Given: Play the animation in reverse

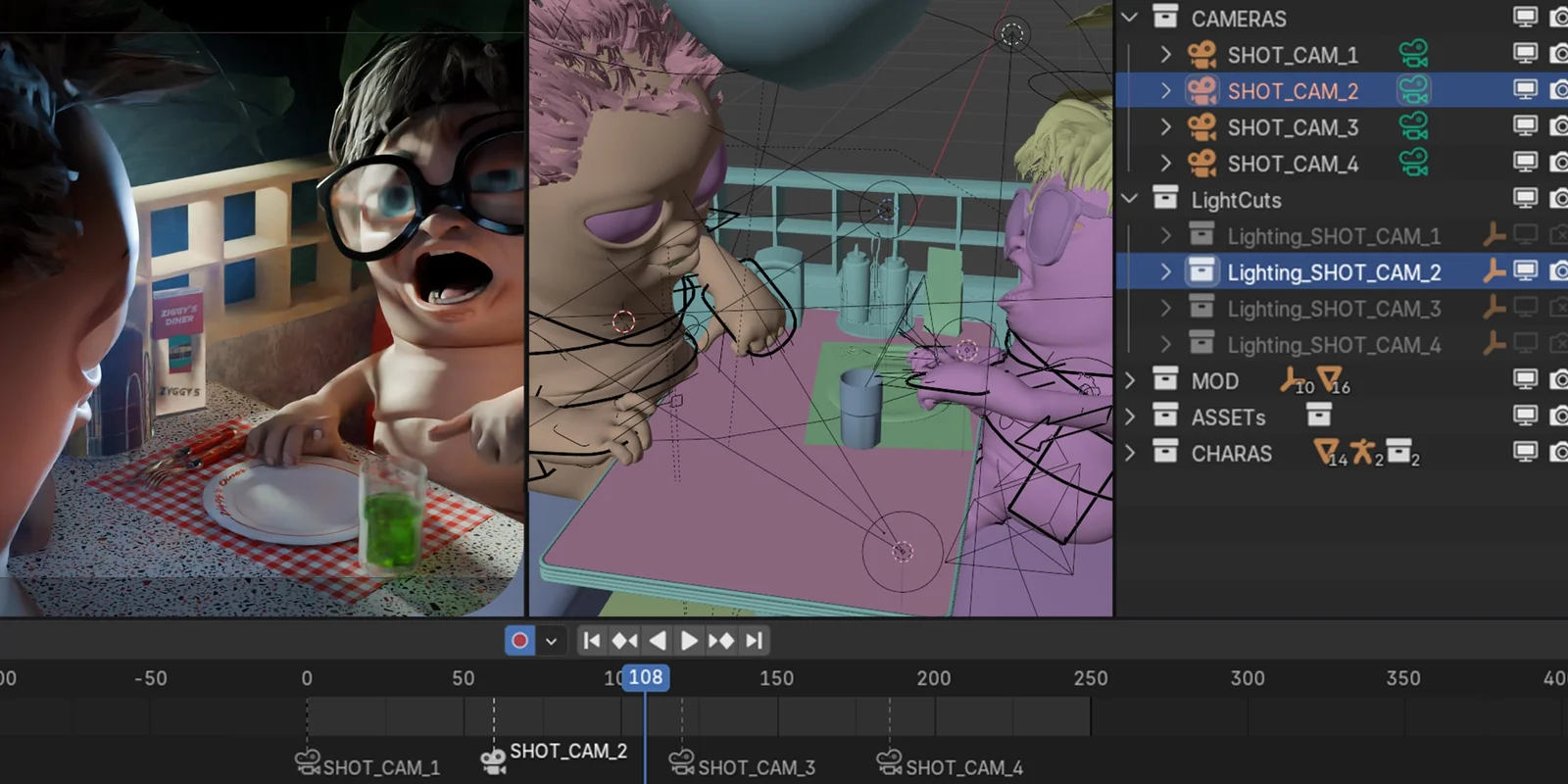Looking at the screenshot, I should click(x=658, y=641).
